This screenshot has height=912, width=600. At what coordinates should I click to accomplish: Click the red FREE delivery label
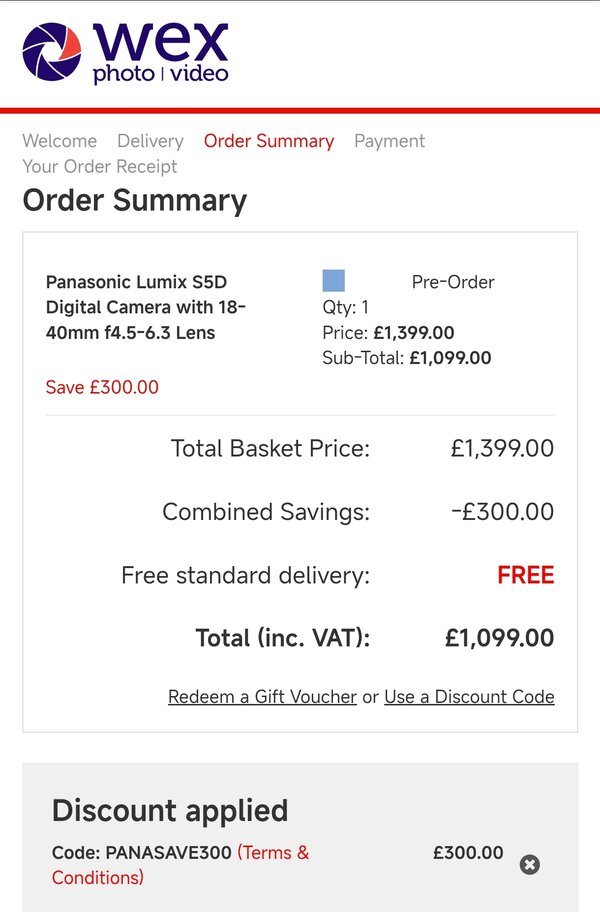coord(525,575)
